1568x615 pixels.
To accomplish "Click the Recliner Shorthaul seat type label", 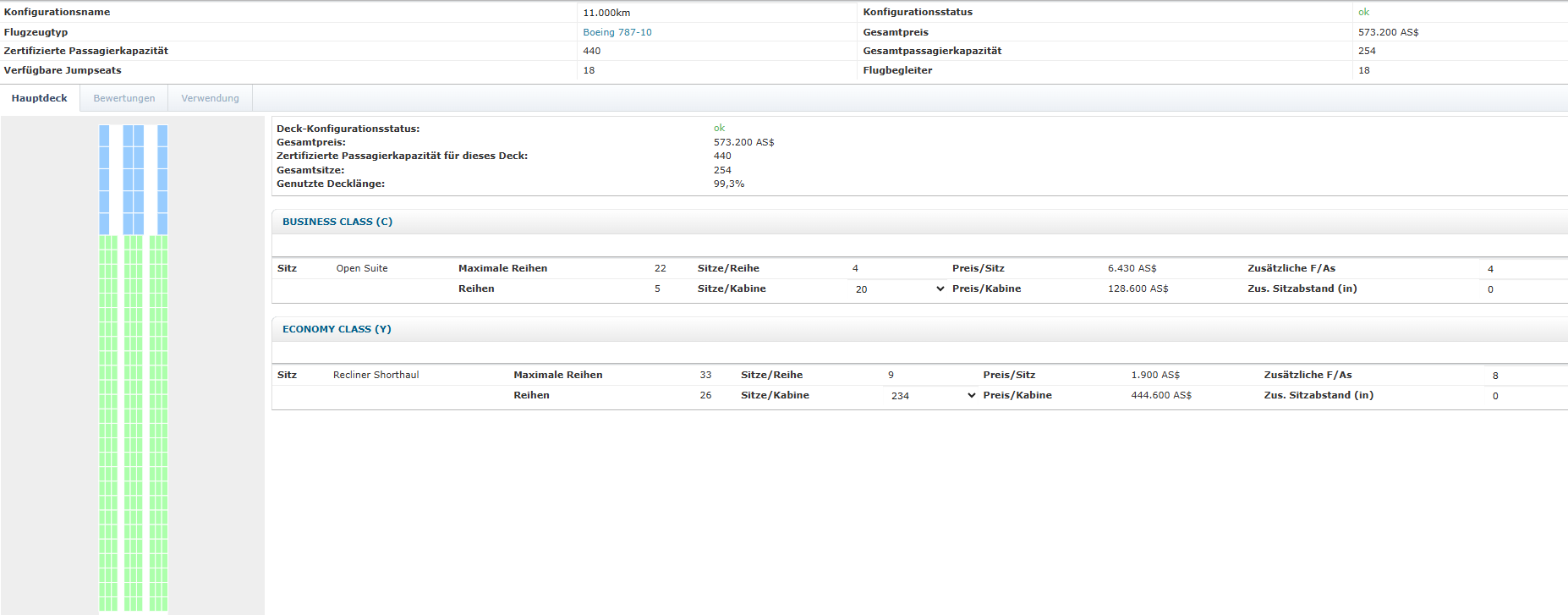I will (x=376, y=375).
